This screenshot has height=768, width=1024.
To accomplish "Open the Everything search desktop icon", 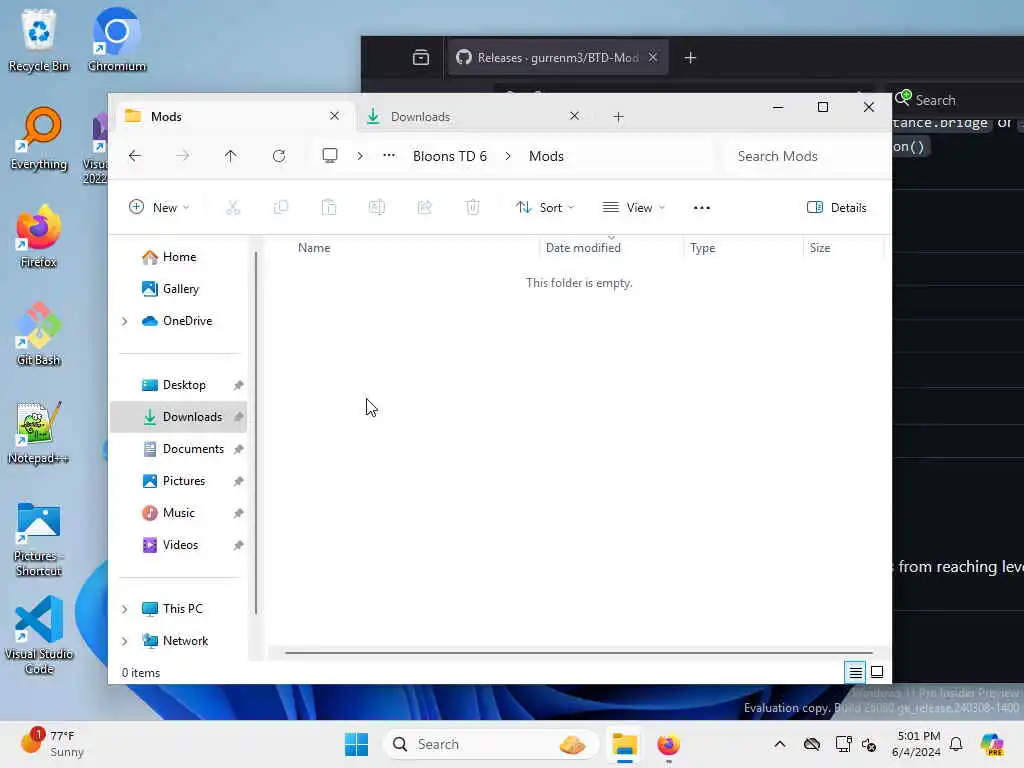I will (x=39, y=138).
